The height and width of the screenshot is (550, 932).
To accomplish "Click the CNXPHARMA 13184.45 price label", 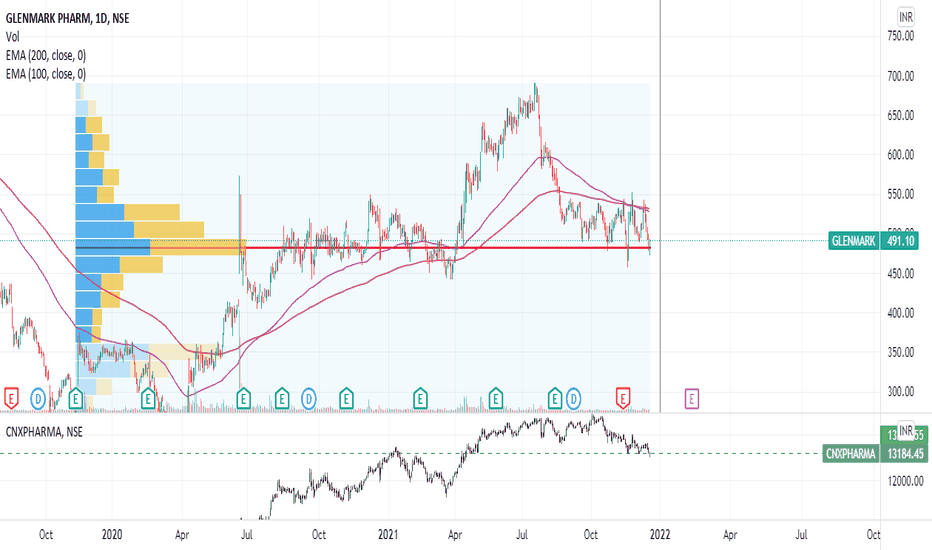I will point(874,454).
